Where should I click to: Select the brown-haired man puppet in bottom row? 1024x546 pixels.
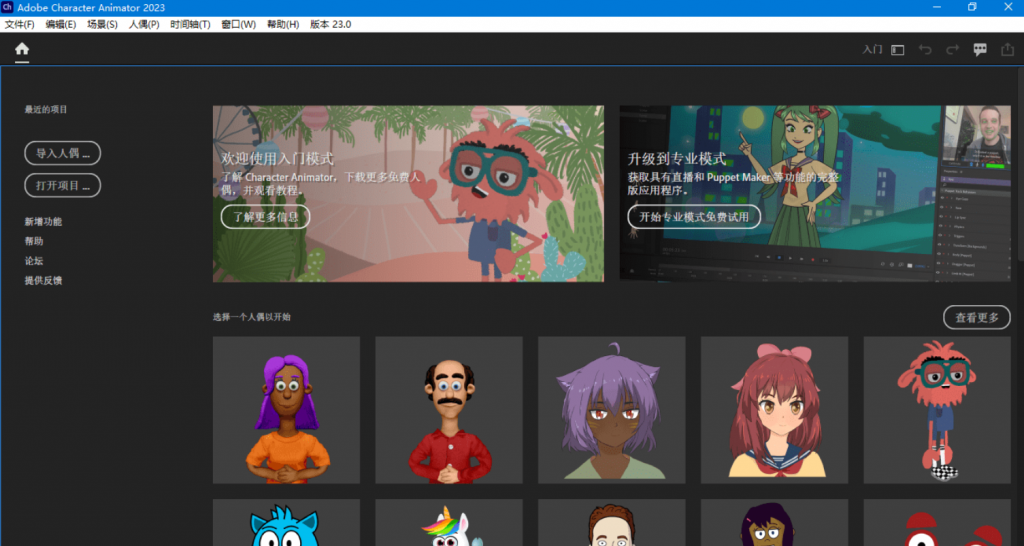tap(611, 522)
